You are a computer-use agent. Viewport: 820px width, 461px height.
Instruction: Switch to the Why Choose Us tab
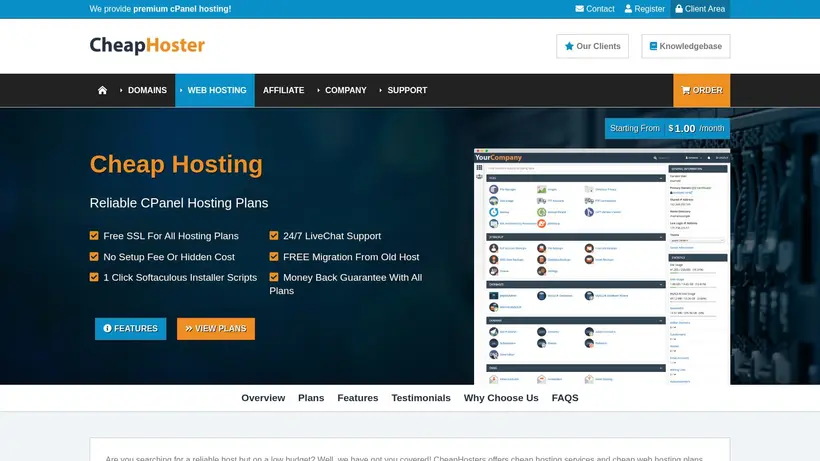point(501,398)
